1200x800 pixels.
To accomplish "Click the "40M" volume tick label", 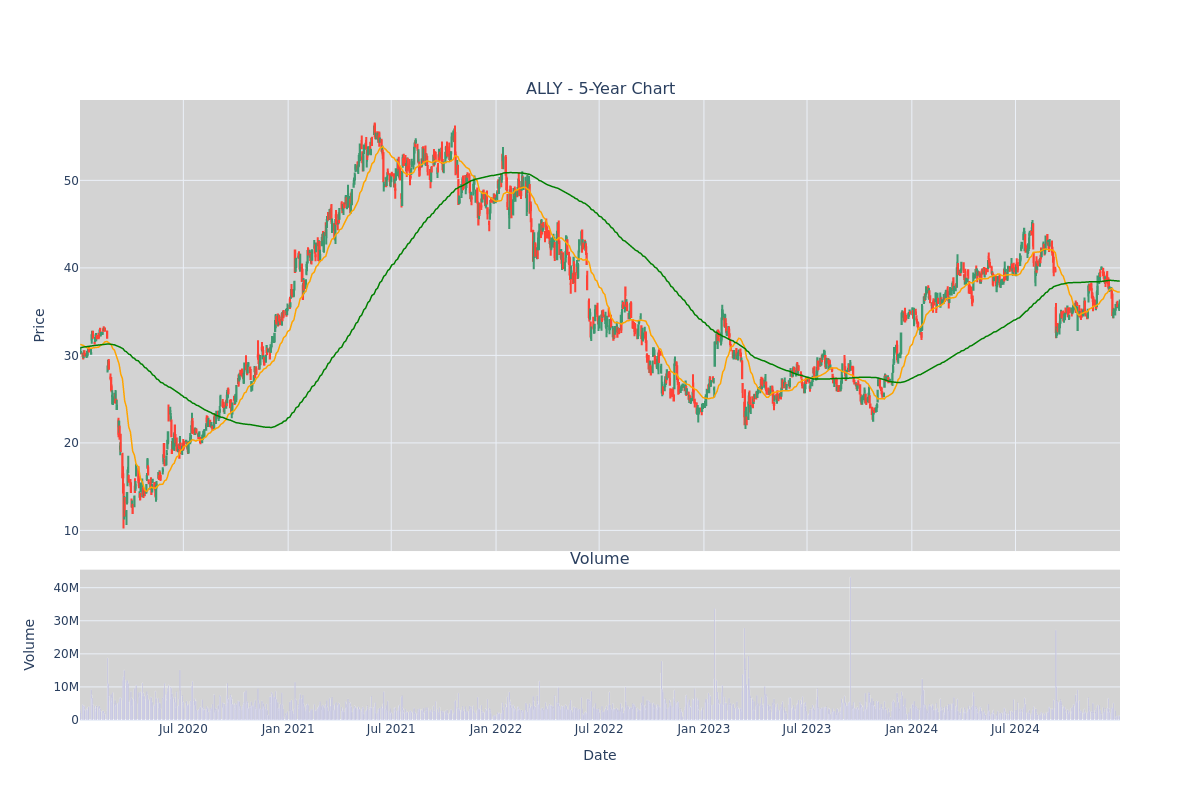I will tap(66, 588).
